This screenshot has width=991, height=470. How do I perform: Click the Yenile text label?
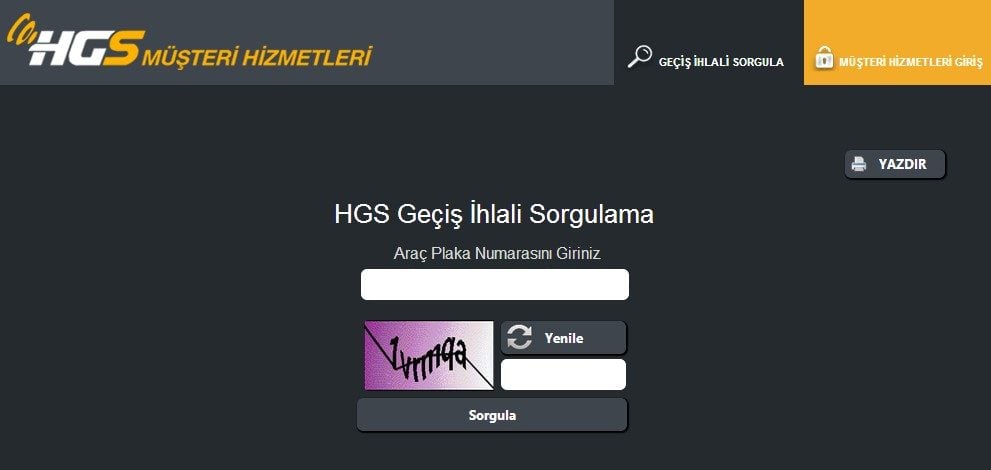point(564,338)
